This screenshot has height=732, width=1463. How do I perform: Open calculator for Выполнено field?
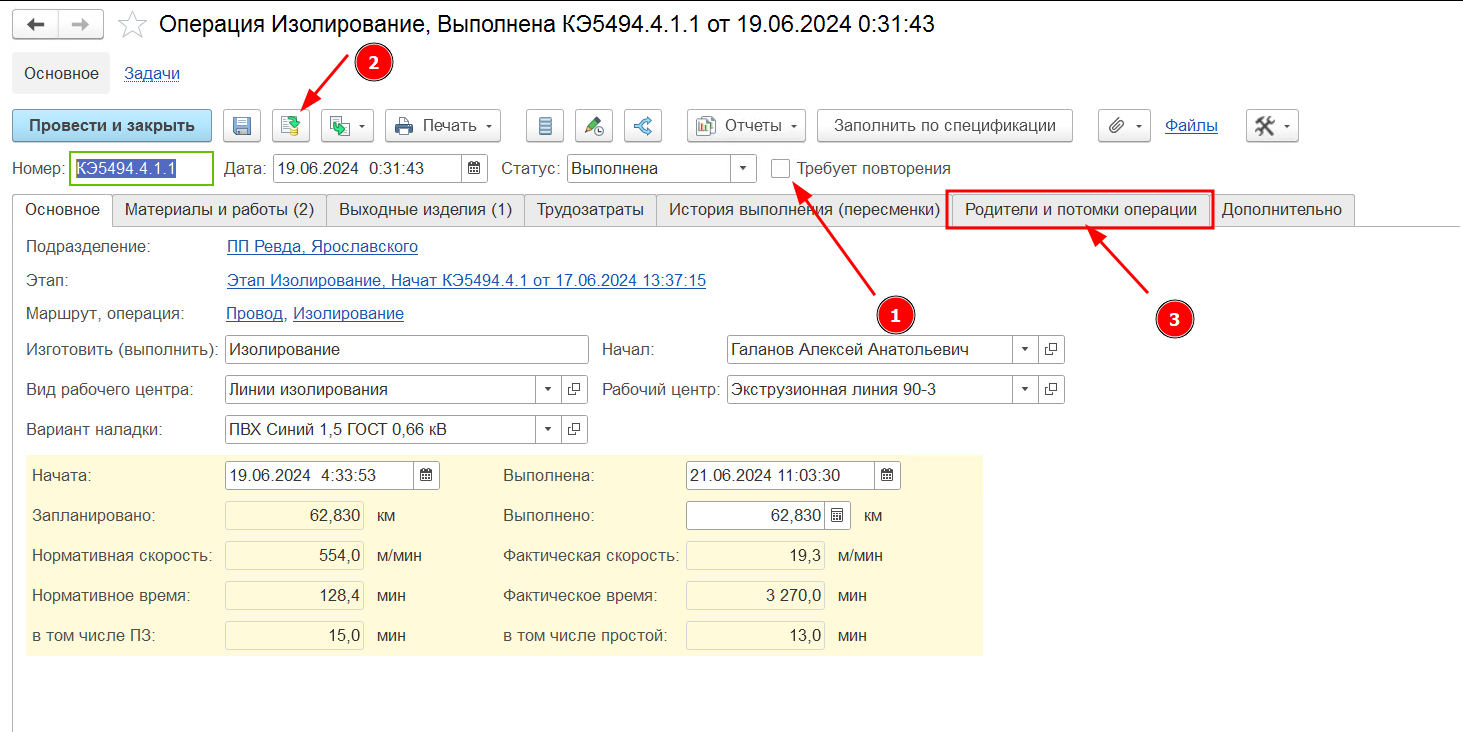click(x=837, y=516)
